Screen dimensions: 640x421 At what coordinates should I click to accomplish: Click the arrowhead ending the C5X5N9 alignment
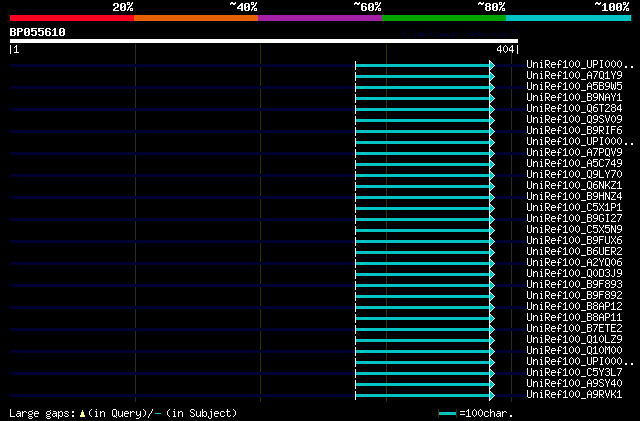[492, 231]
